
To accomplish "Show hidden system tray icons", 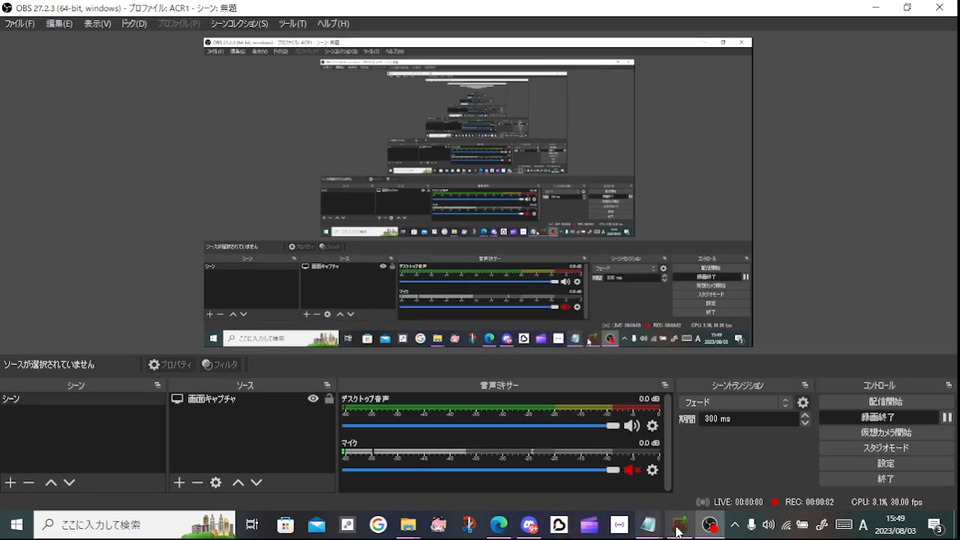I will pos(735,525).
